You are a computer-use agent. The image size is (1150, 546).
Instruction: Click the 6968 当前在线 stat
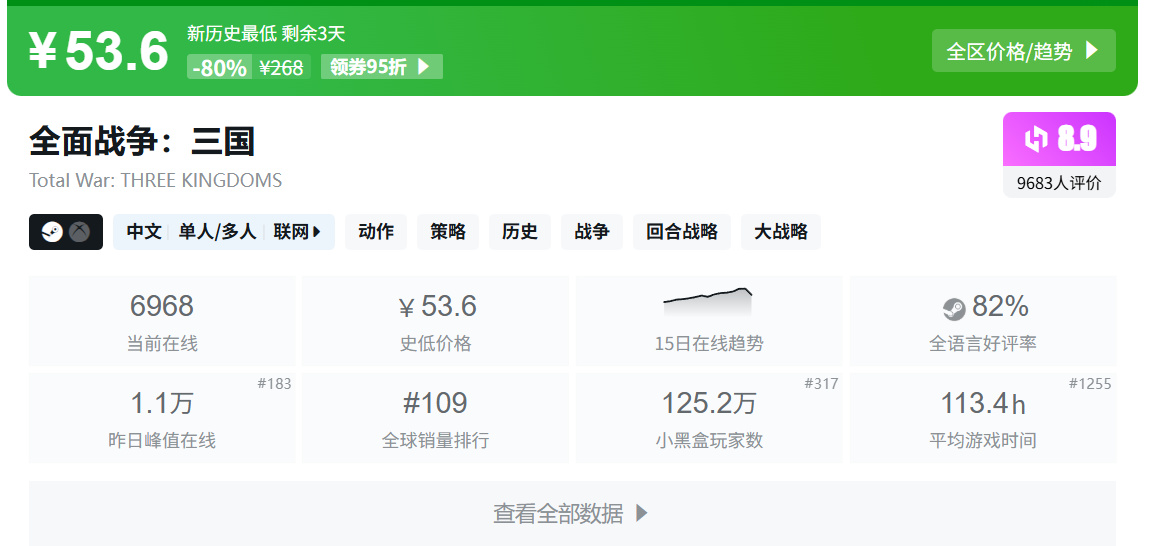click(x=162, y=321)
